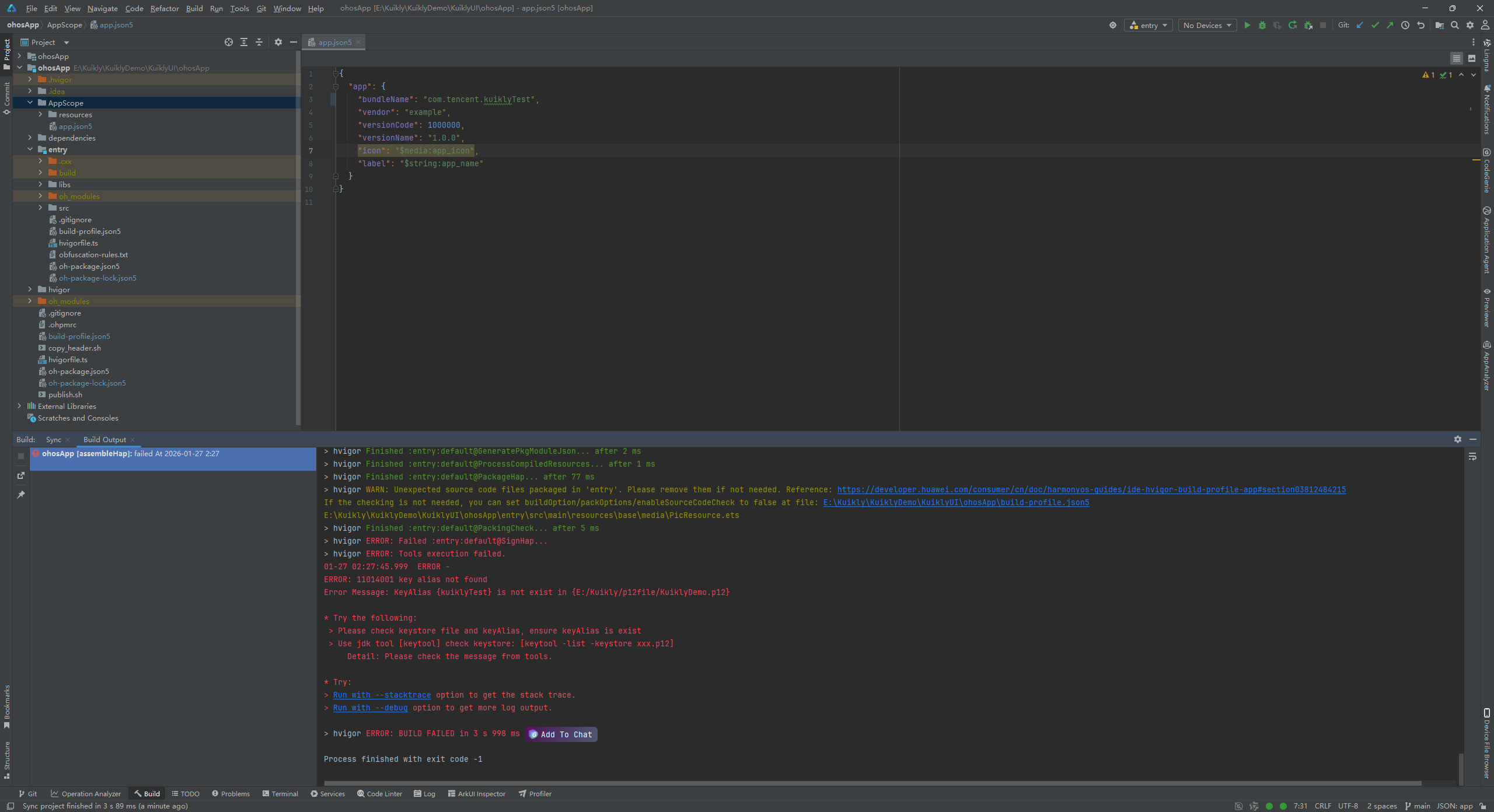The width and height of the screenshot is (1494, 812).
Task: Switch editor to text-only view mode
Action: pyautogui.click(x=1457, y=58)
